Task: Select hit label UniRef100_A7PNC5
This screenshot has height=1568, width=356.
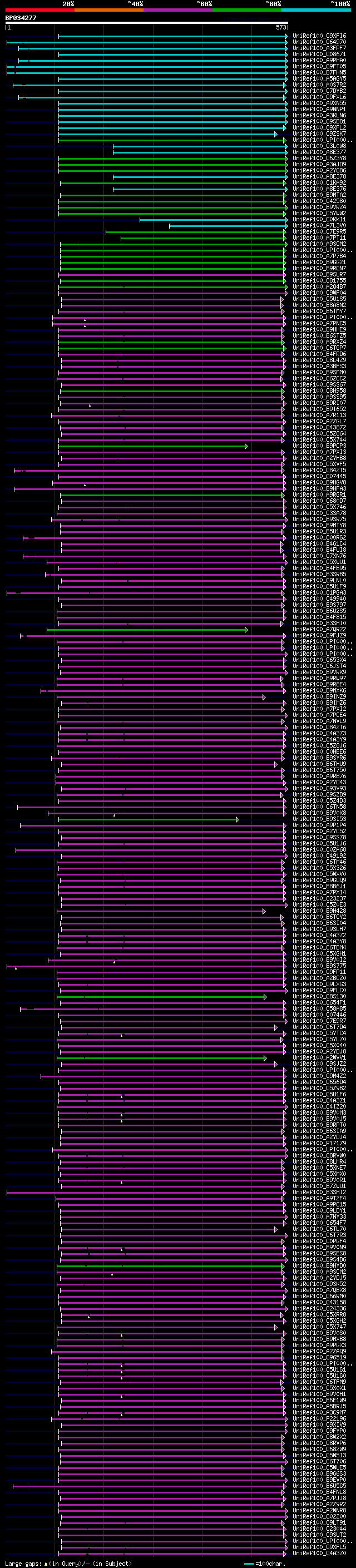Action: [319, 324]
